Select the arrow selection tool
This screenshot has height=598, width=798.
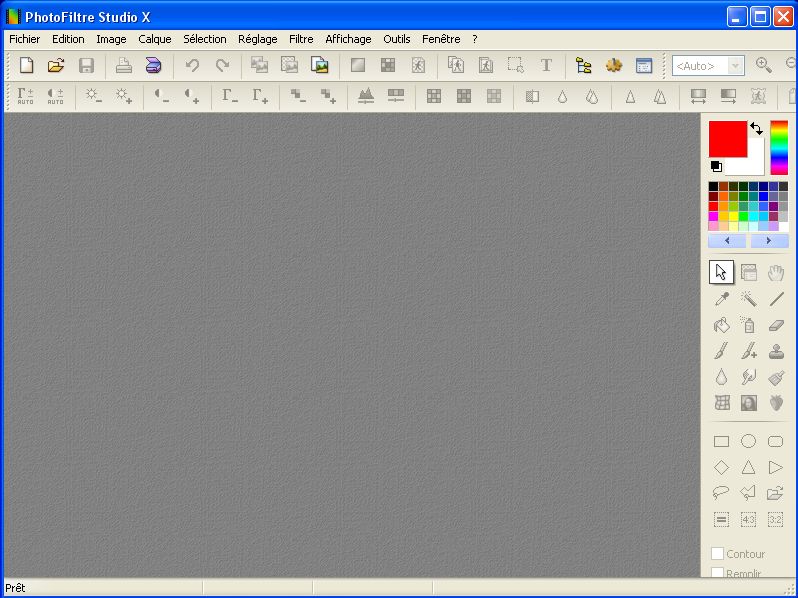pyautogui.click(x=721, y=272)
